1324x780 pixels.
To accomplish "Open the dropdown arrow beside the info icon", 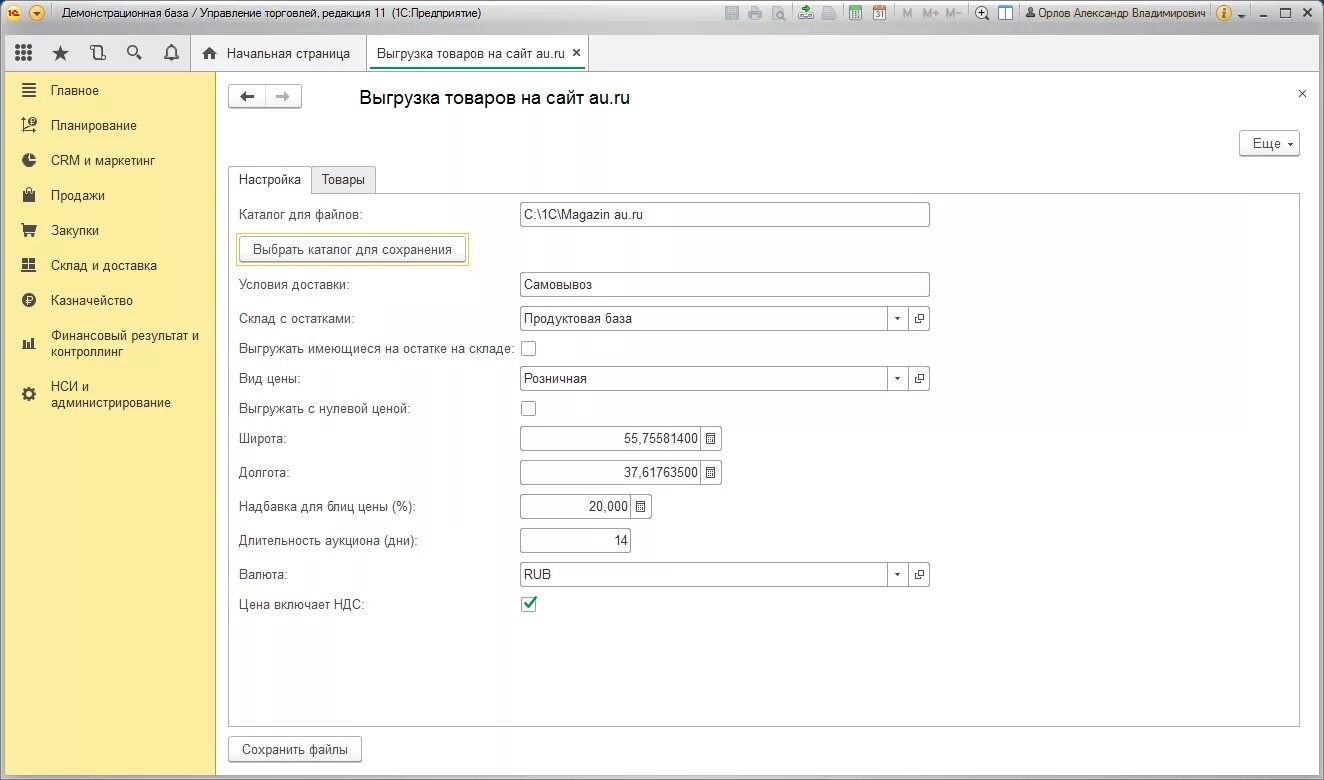I will click(1241, 14).
